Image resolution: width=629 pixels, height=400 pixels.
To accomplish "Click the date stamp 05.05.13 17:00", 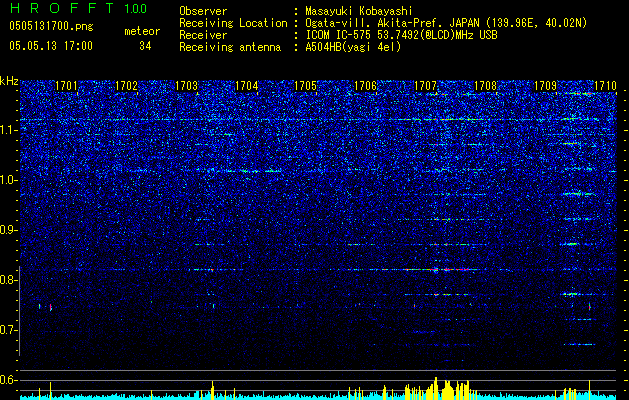I will (51, 46).
